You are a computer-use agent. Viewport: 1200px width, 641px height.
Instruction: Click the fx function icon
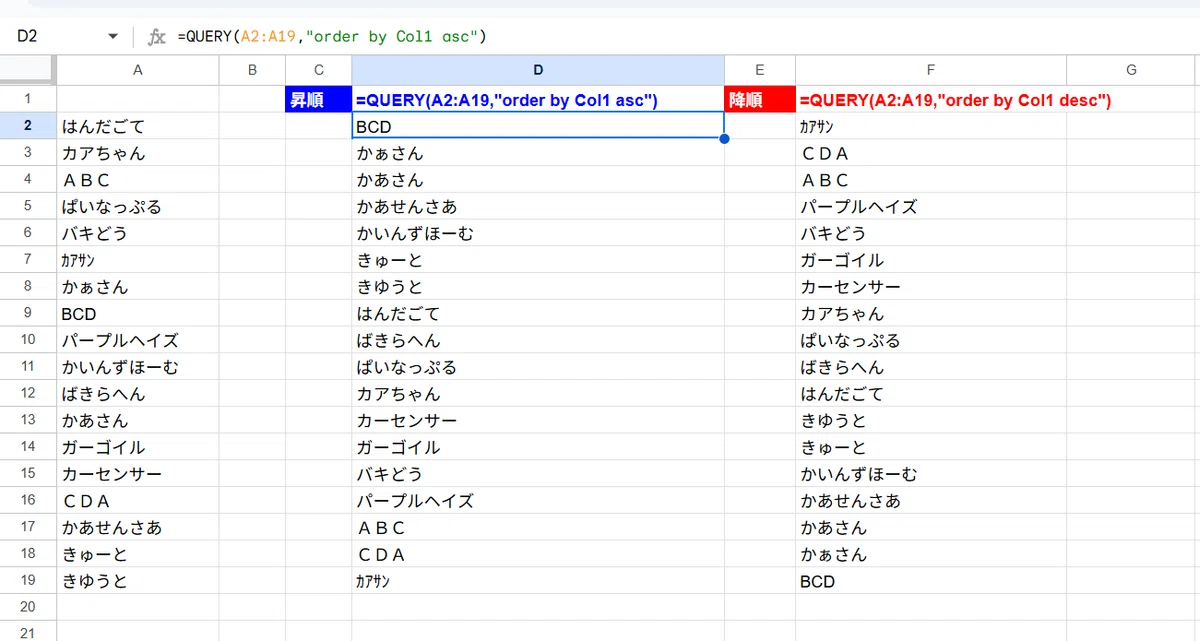click(x=157, y=37)
